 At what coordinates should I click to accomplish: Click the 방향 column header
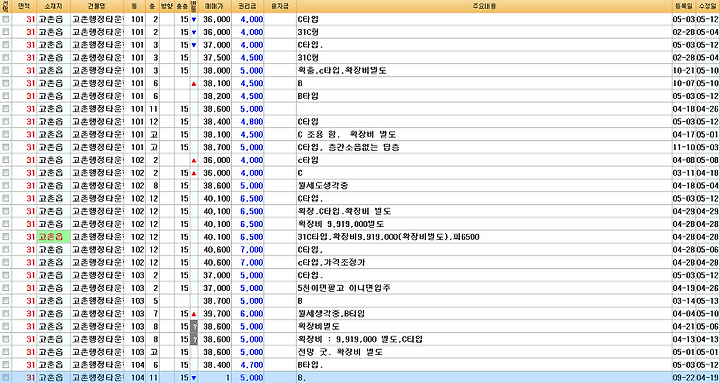click(166, 6)
